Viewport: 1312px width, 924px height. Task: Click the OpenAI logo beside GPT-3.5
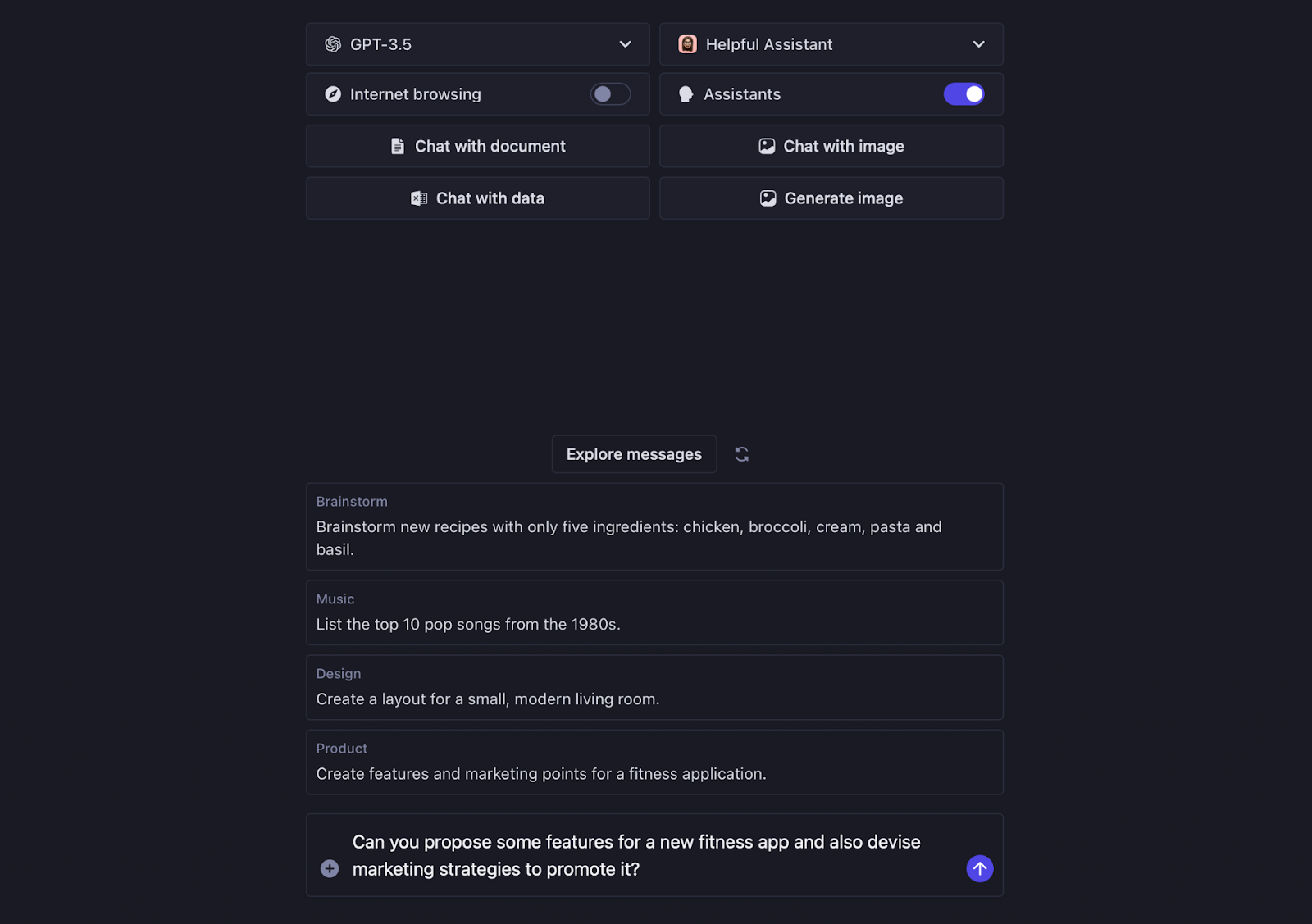click(333, 44)
